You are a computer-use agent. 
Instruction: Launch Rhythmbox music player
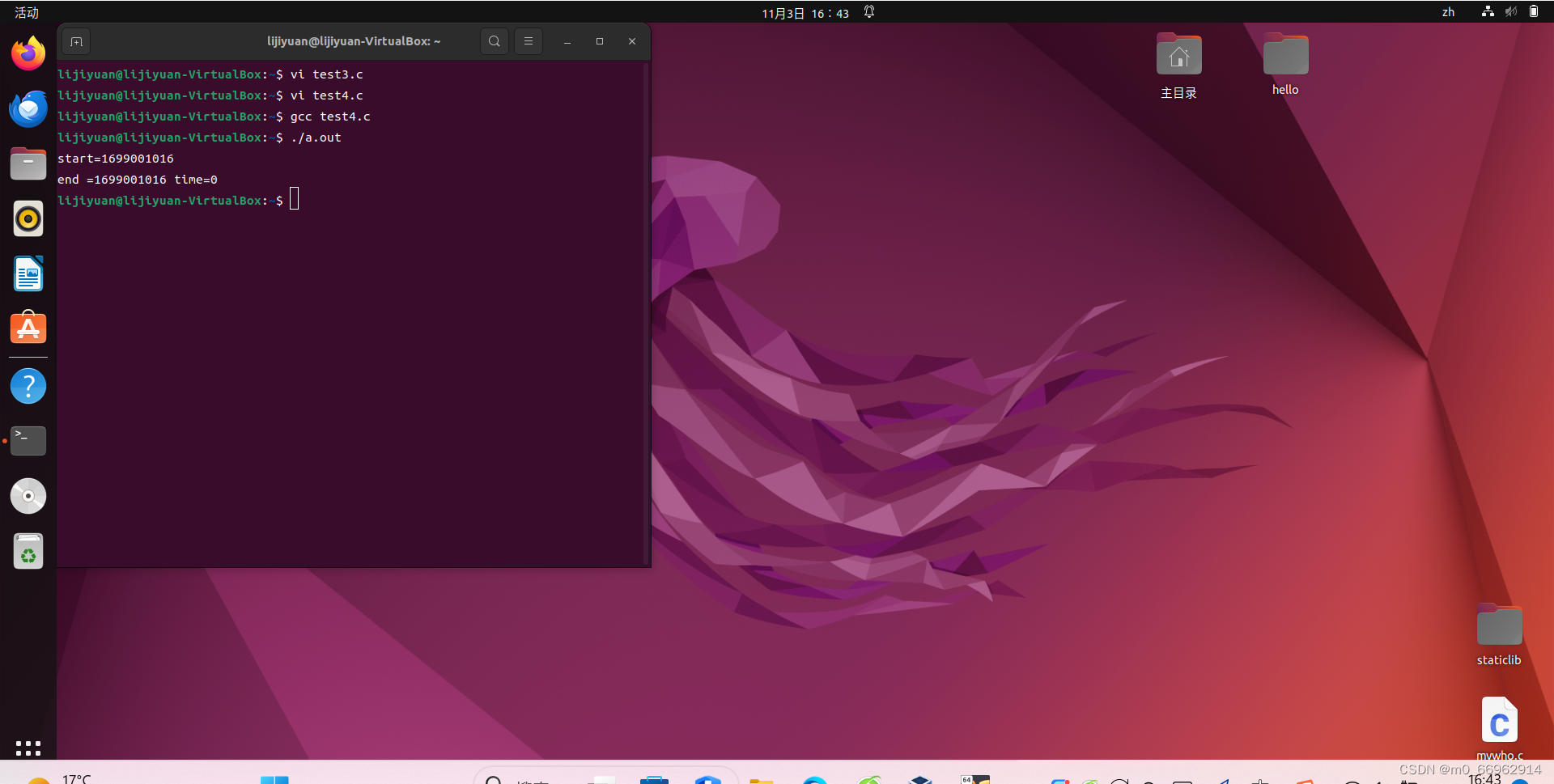click(x=28, y=218)
